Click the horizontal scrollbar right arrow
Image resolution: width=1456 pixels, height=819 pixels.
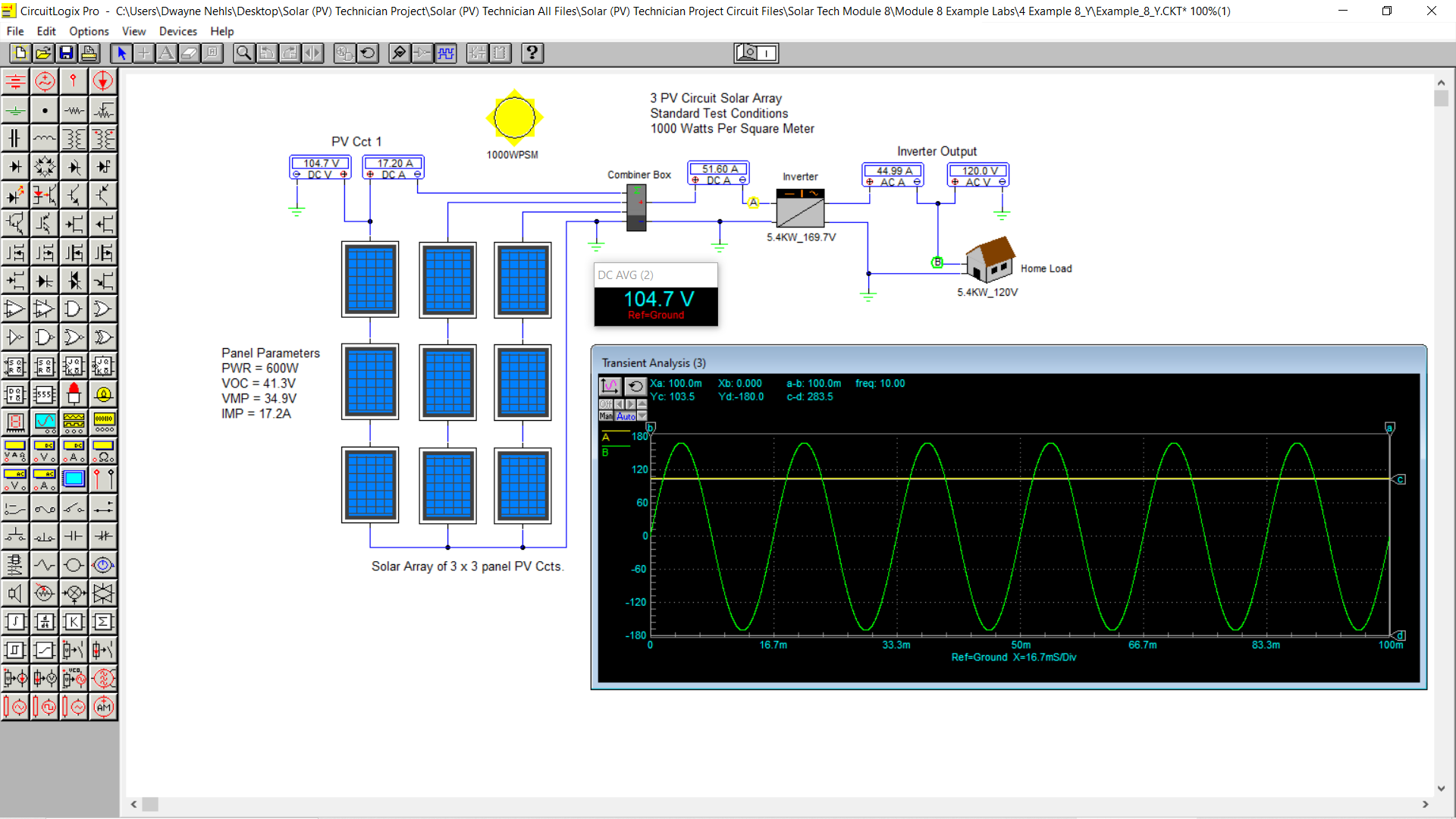pyautogui.click(x=1425, y=804)
